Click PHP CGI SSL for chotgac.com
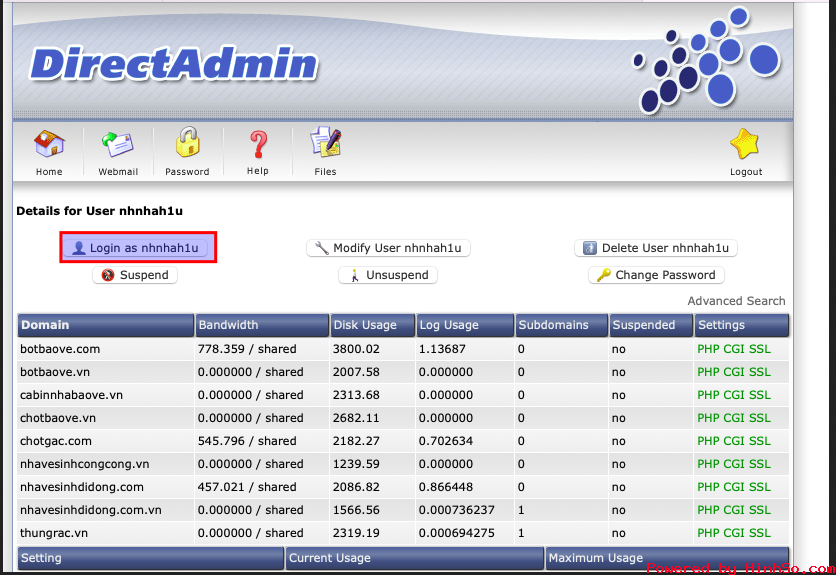Viewport: 836px width, 575px height. 734,441
